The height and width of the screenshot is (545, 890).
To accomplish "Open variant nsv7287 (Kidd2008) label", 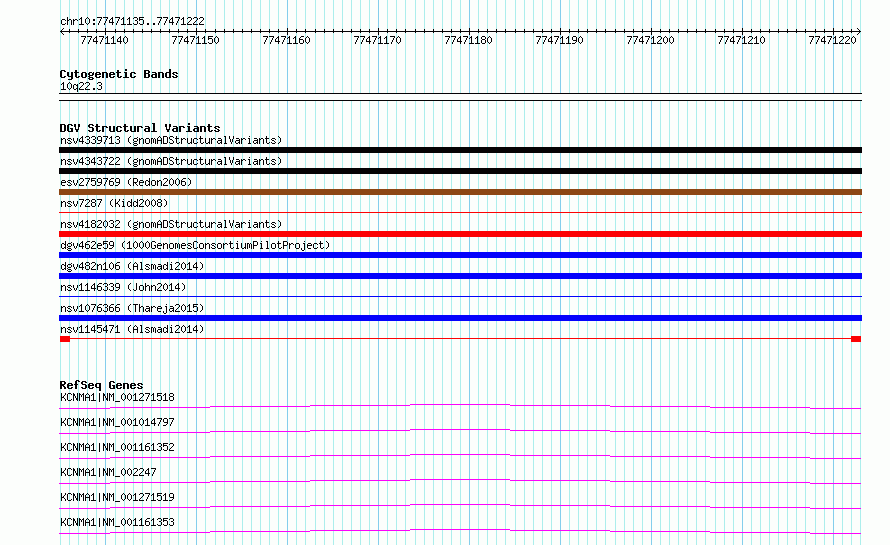I will click(114, 203).
